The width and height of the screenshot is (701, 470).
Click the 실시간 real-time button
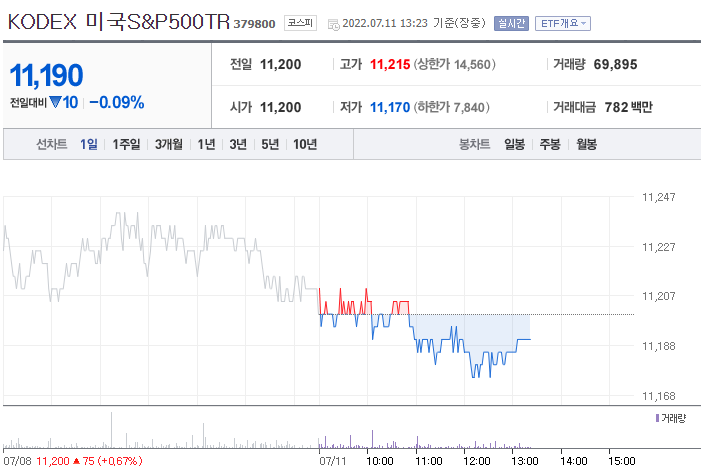click(511, 23)
